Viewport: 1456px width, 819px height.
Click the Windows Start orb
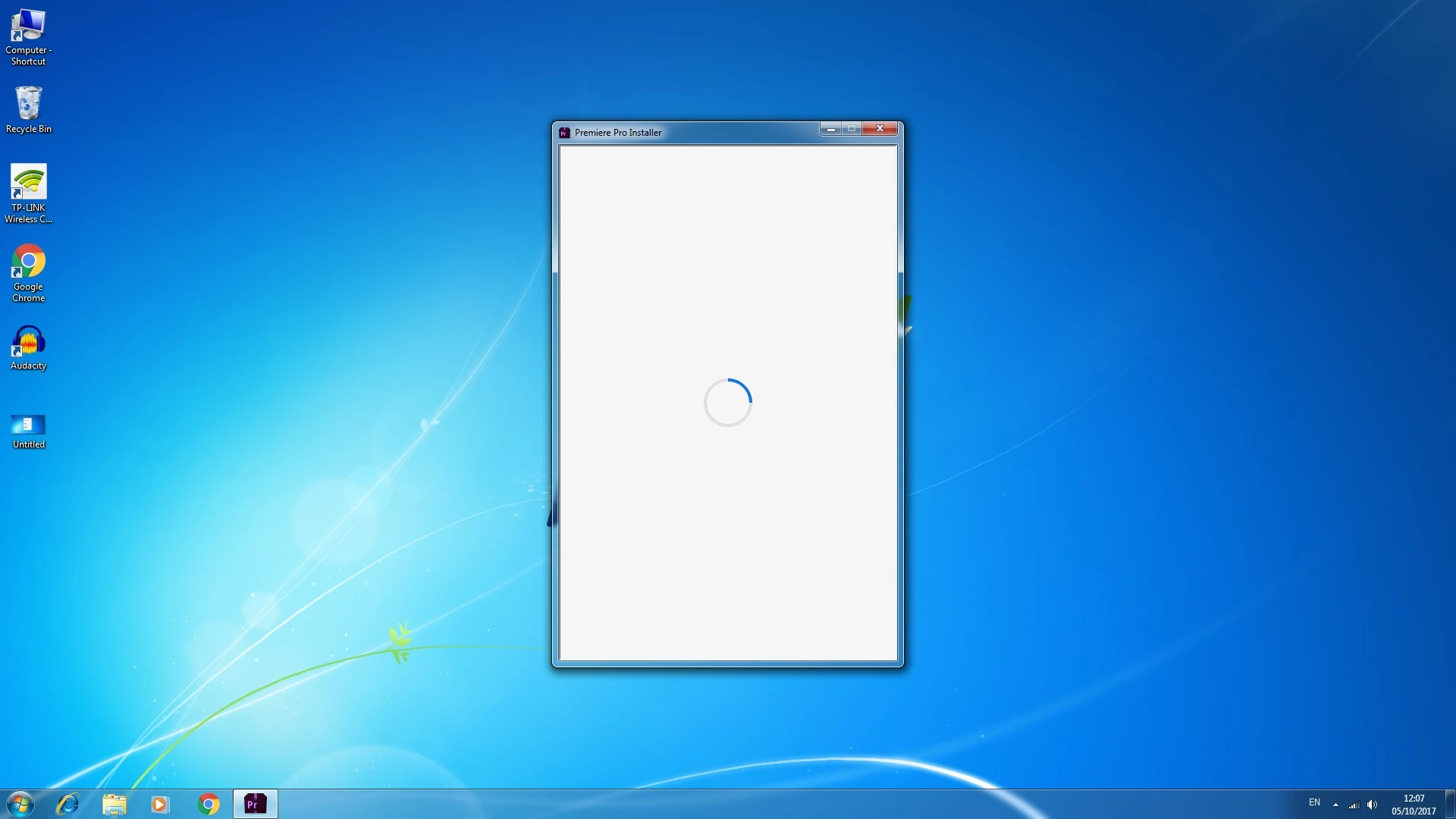(20, 804)
